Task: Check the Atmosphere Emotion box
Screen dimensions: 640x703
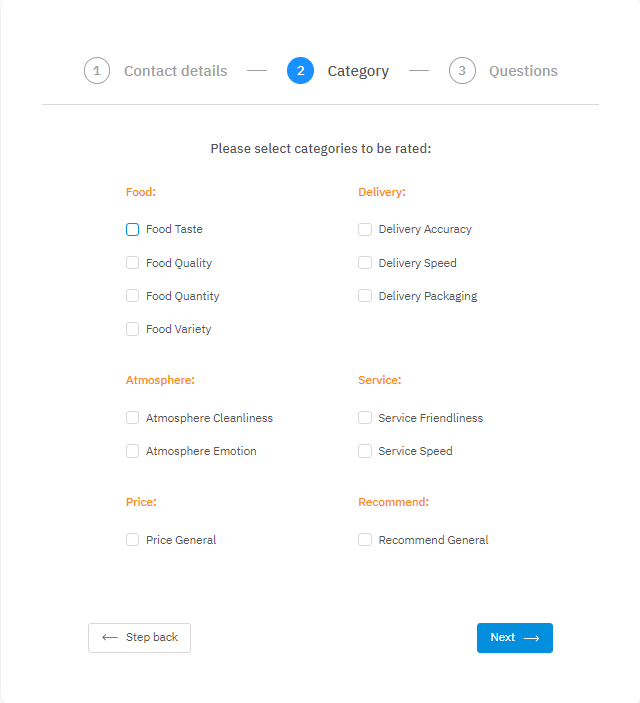Action: click(133, 451)
